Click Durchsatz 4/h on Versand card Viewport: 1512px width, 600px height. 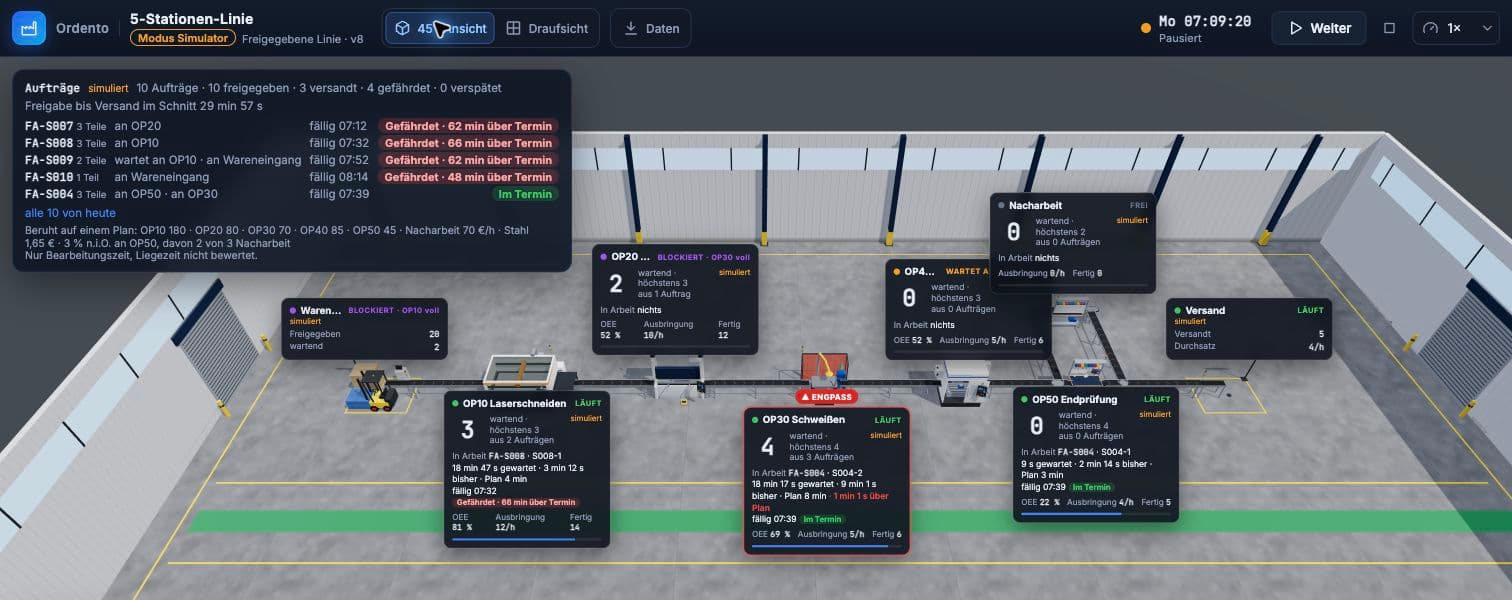click(x=1249, y=347)
